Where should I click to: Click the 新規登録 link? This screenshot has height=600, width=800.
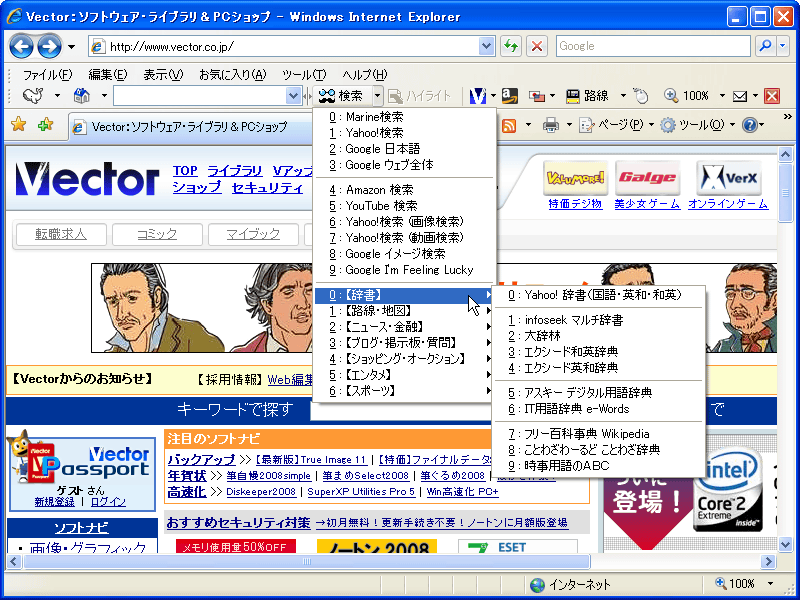(x=55, y=502)
